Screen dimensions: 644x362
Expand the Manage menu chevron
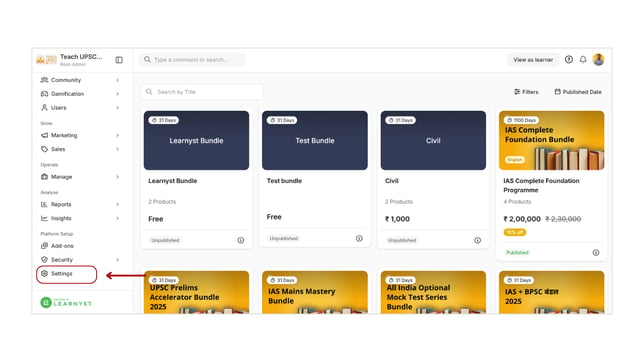(x=117, y=177)
